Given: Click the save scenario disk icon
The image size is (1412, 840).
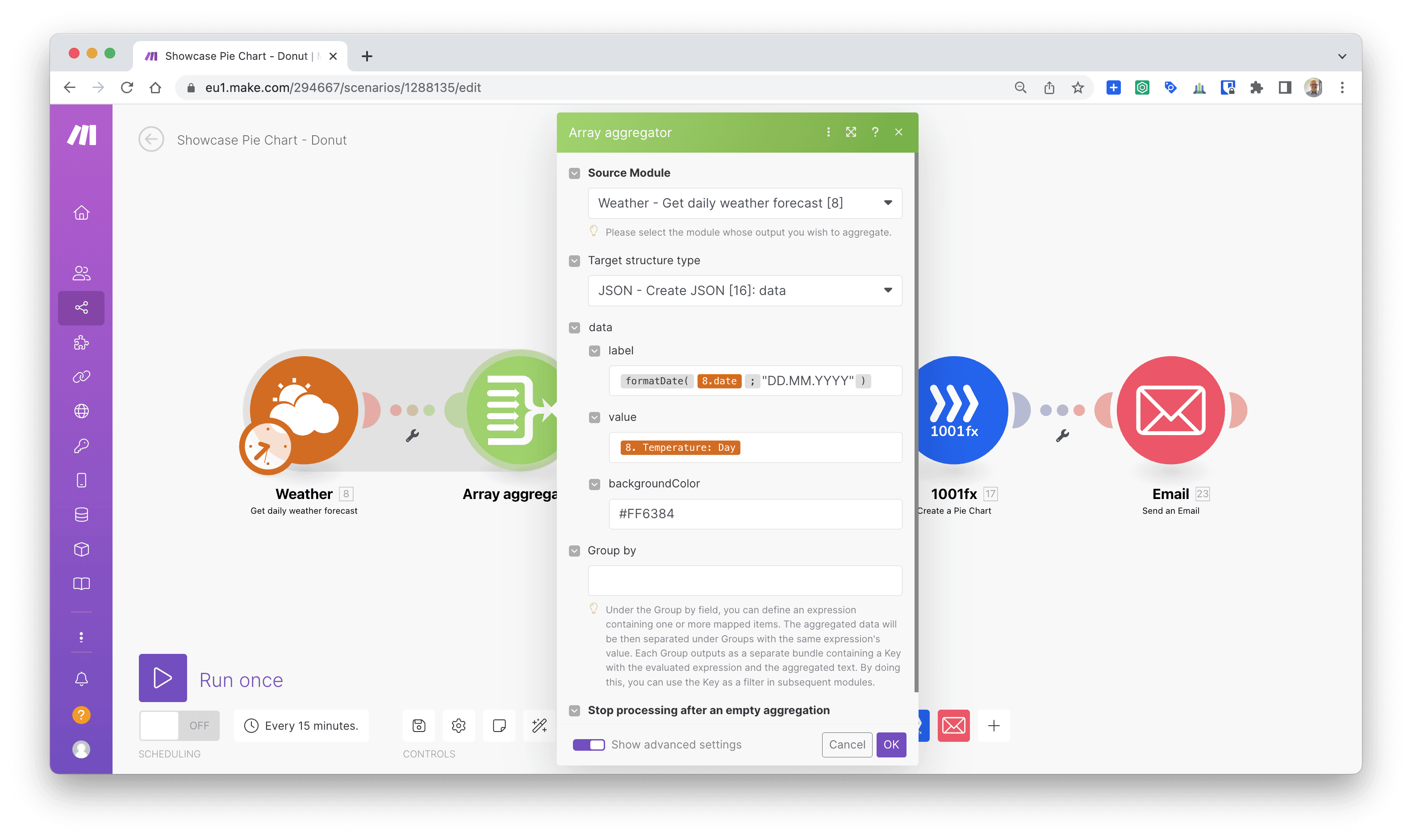Looking at the screenshot, I should (x=418, y=725).
